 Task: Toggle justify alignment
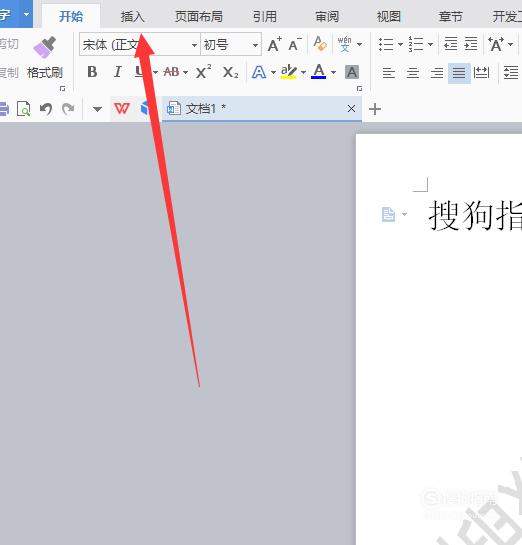pos(459,73)
